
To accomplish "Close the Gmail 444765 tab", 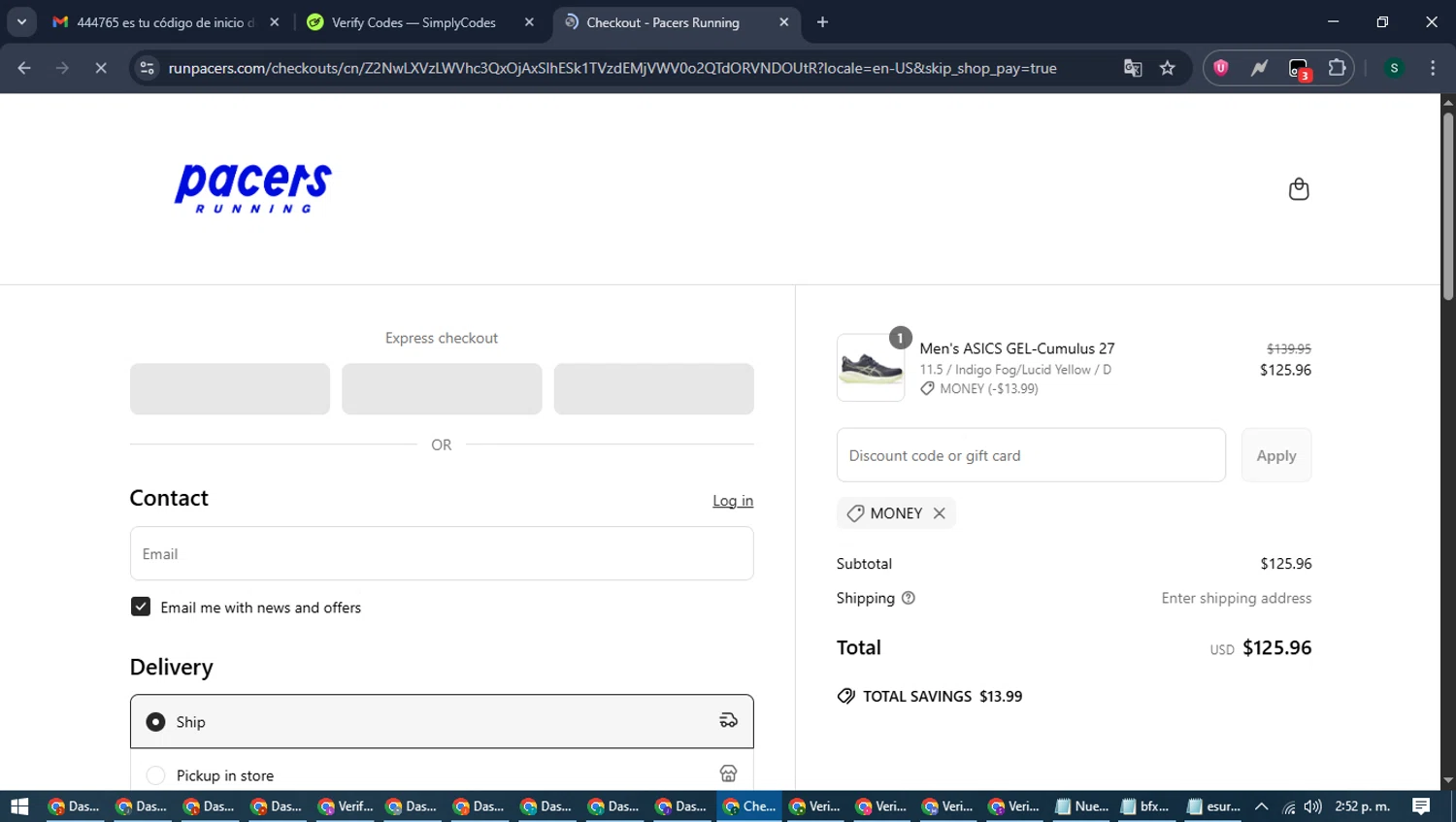I will click(x=275, y=22).
